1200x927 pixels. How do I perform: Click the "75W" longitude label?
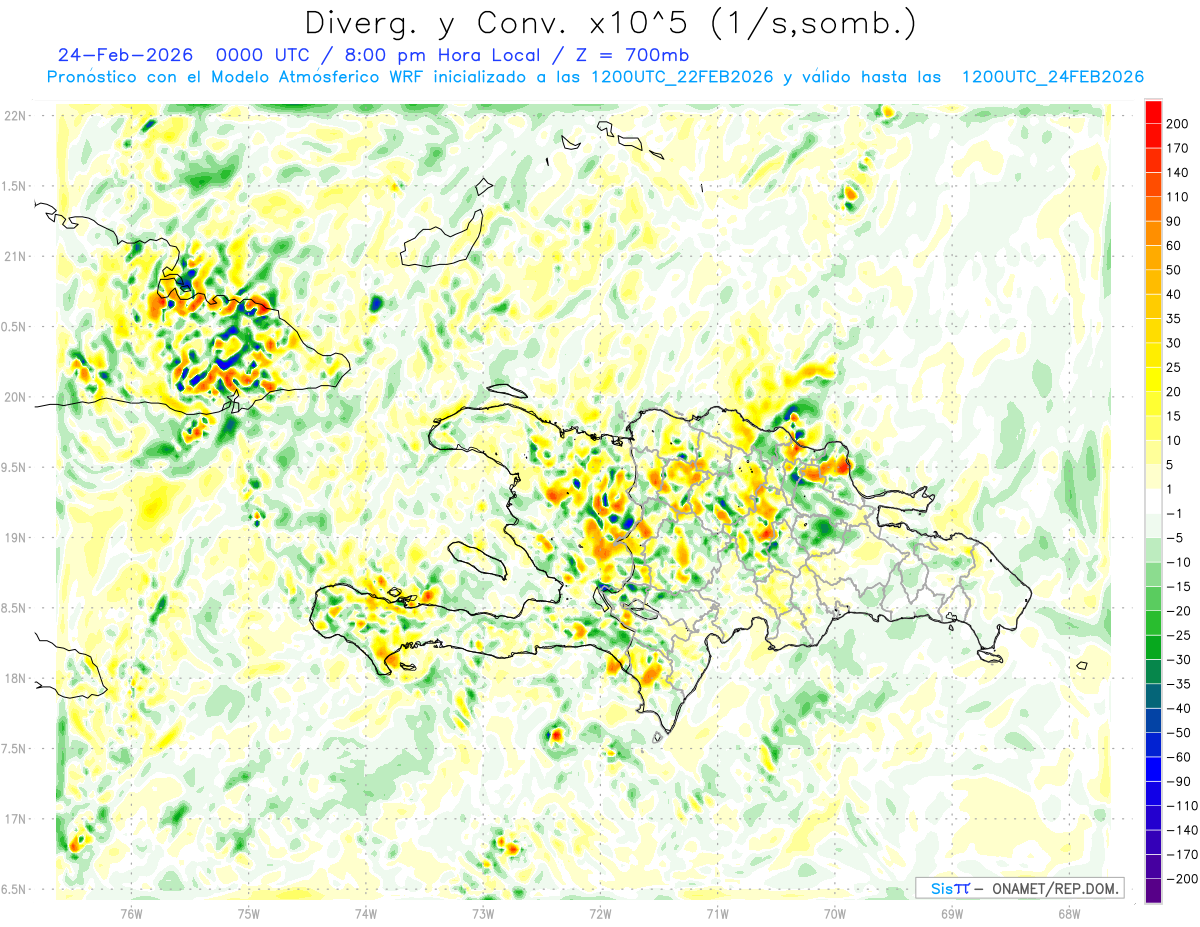tap(248, 914)
